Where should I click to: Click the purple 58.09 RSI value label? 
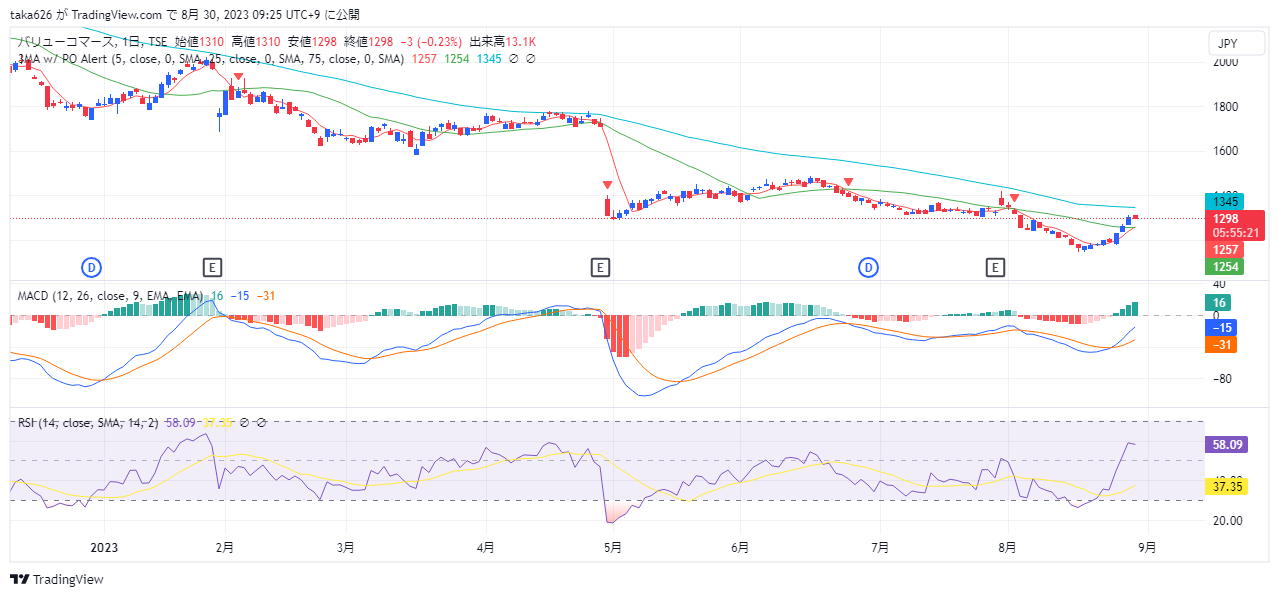(x=1229, y=445)
